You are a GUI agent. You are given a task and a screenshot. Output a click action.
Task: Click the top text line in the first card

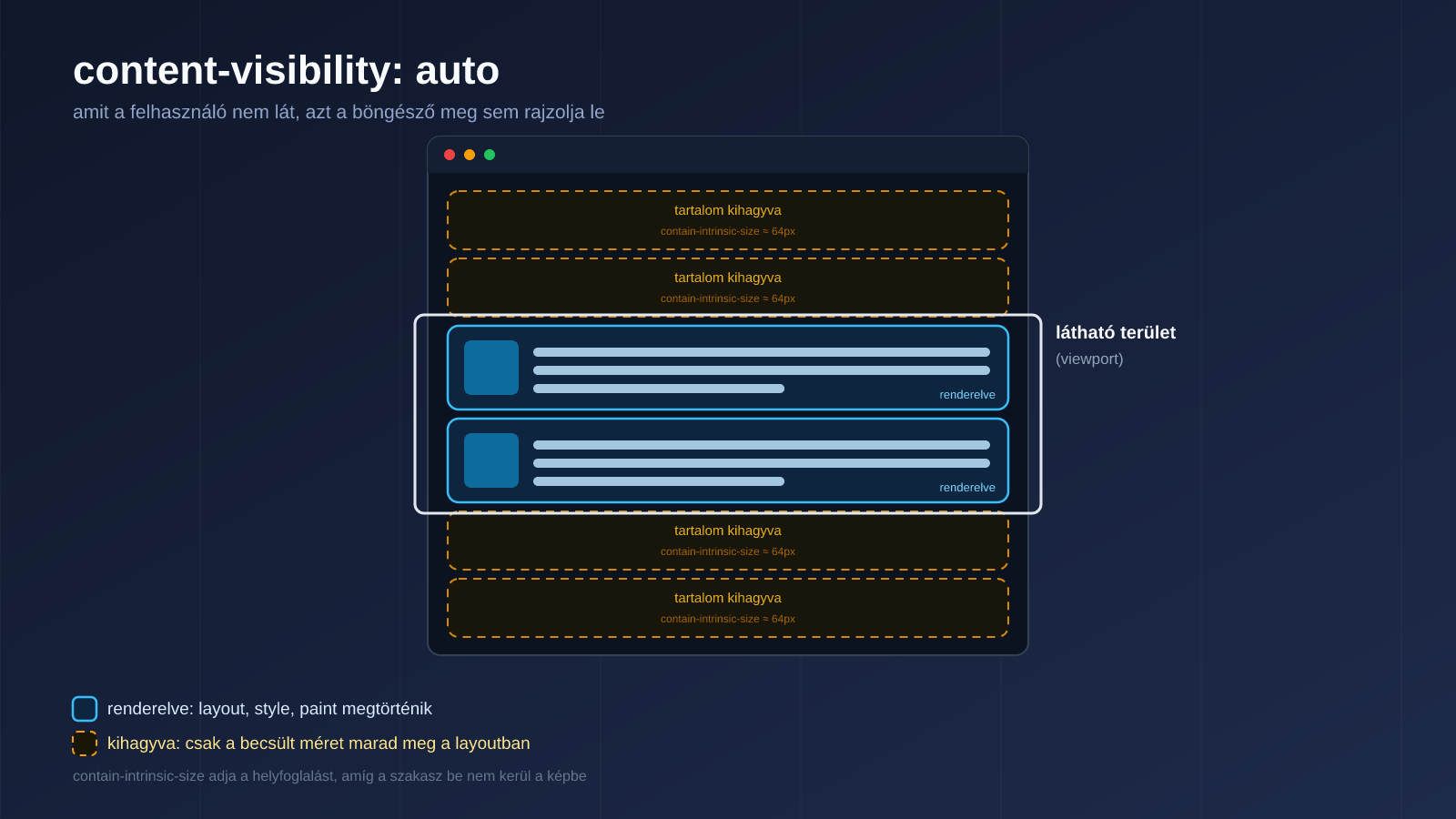click(762, 352)
